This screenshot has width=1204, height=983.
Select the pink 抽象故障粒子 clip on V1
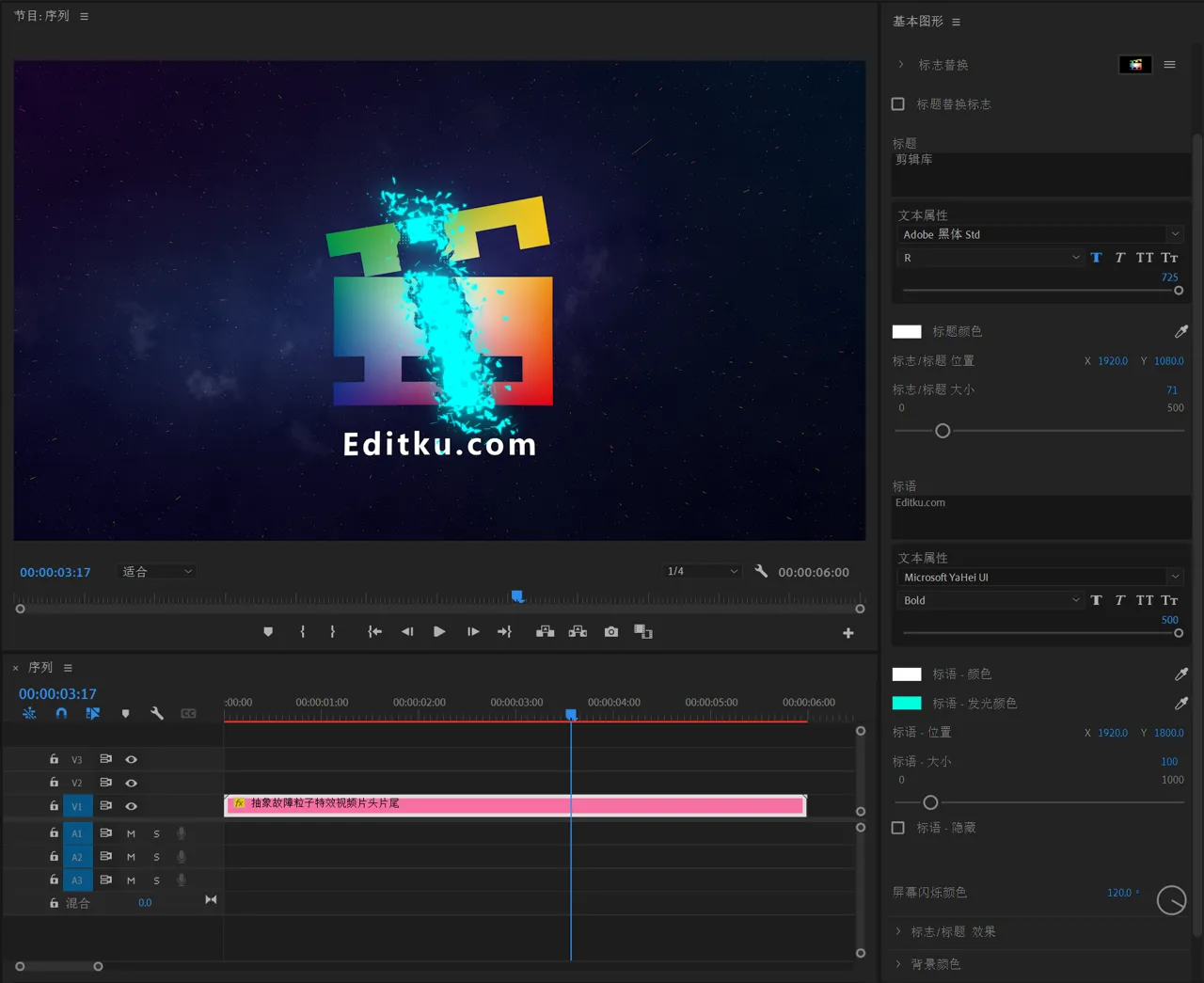click(515, 805)
